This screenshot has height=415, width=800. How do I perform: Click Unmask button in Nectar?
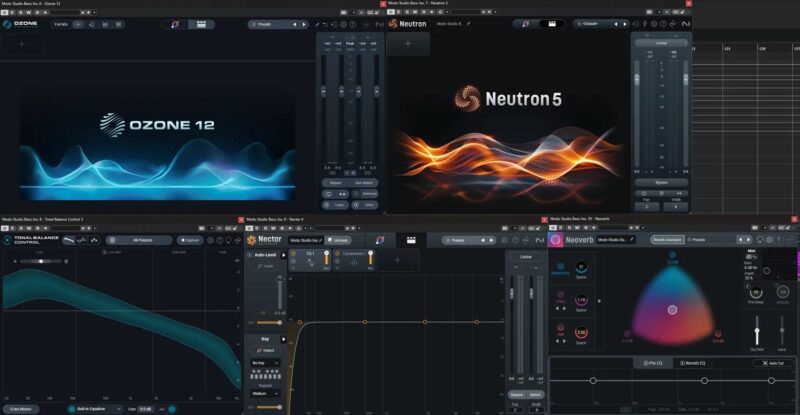pos(339,240)
